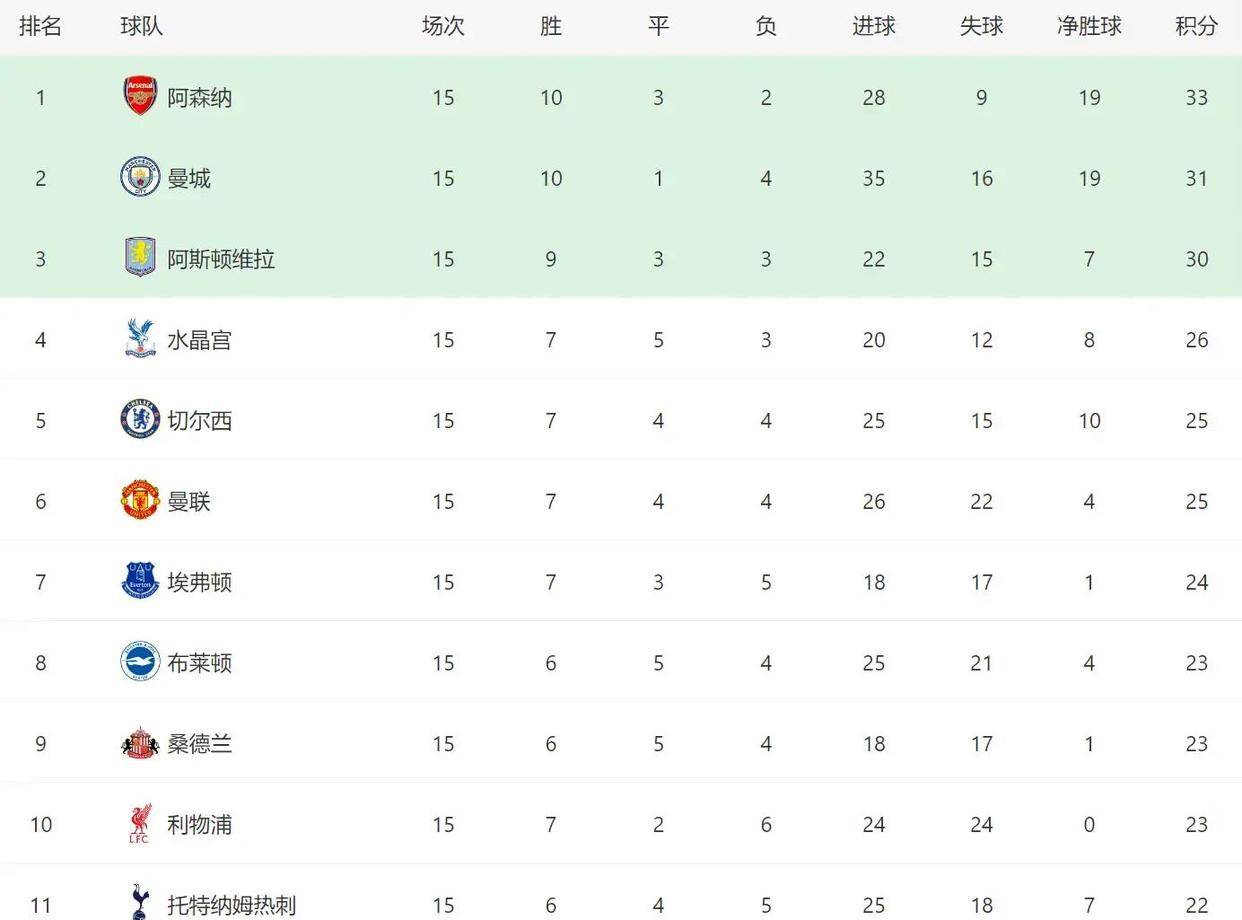
Task: Click the Liverpool LFC crest icon
Action: (140, 824)
